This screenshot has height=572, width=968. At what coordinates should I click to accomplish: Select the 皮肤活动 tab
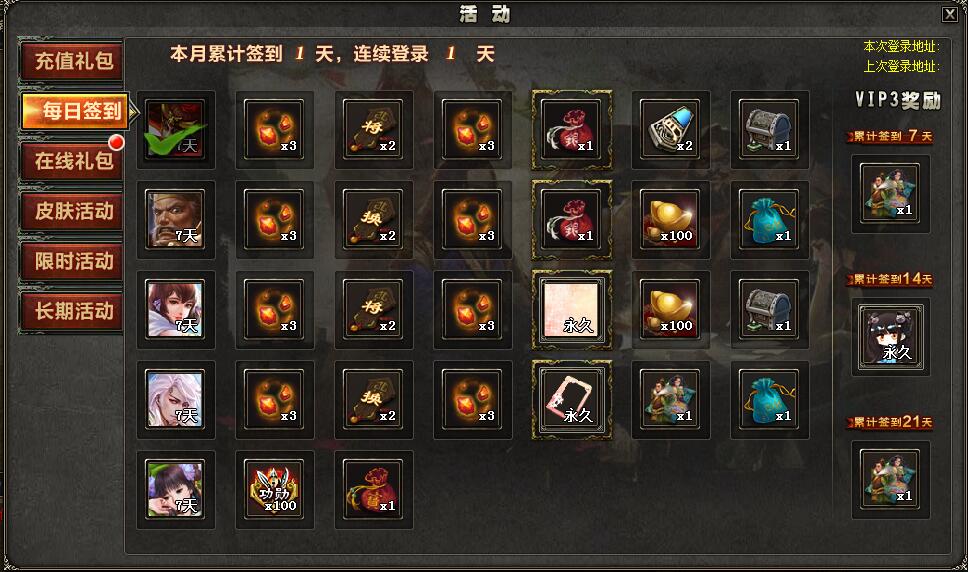pyautogui.click(x=73, y=211)
